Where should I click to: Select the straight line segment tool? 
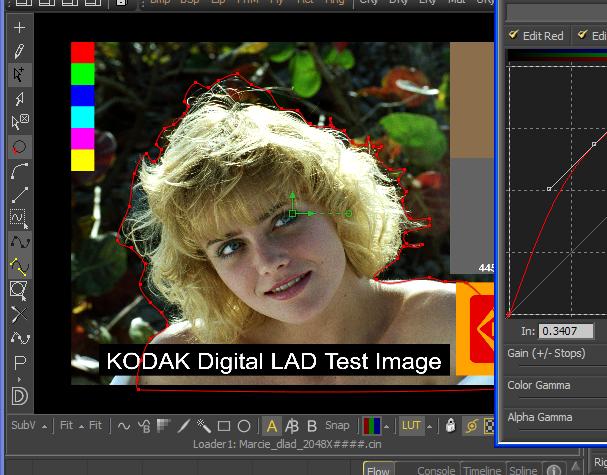[x=19, y=195]
